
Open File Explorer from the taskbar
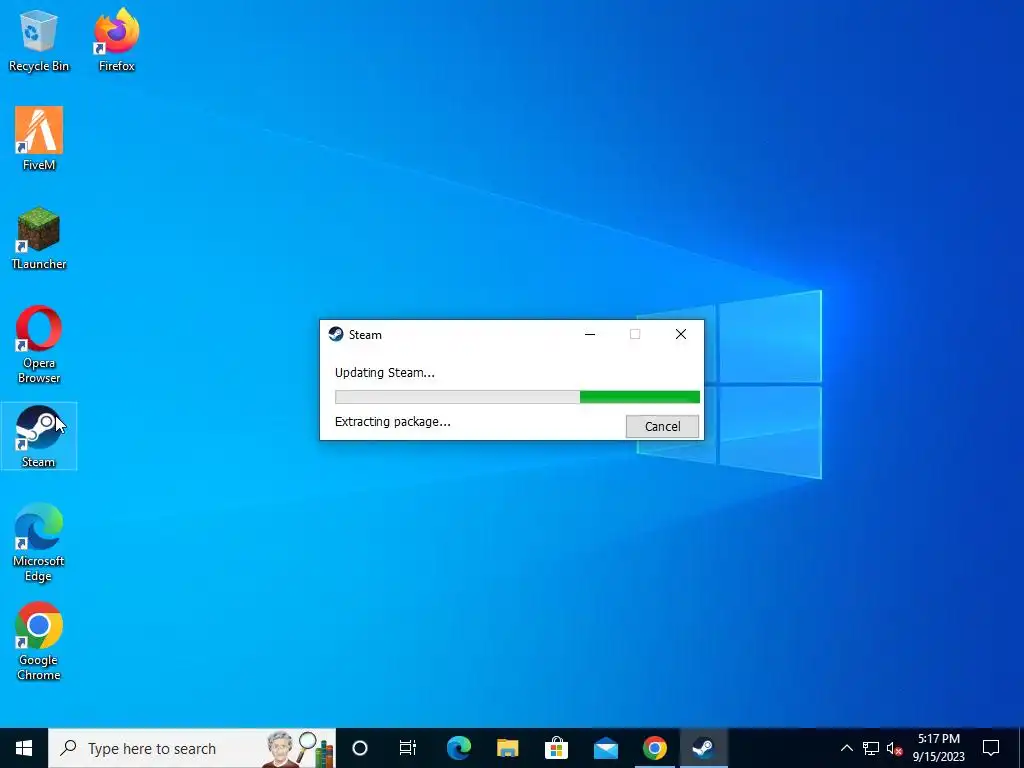click(x=507, y=748)
